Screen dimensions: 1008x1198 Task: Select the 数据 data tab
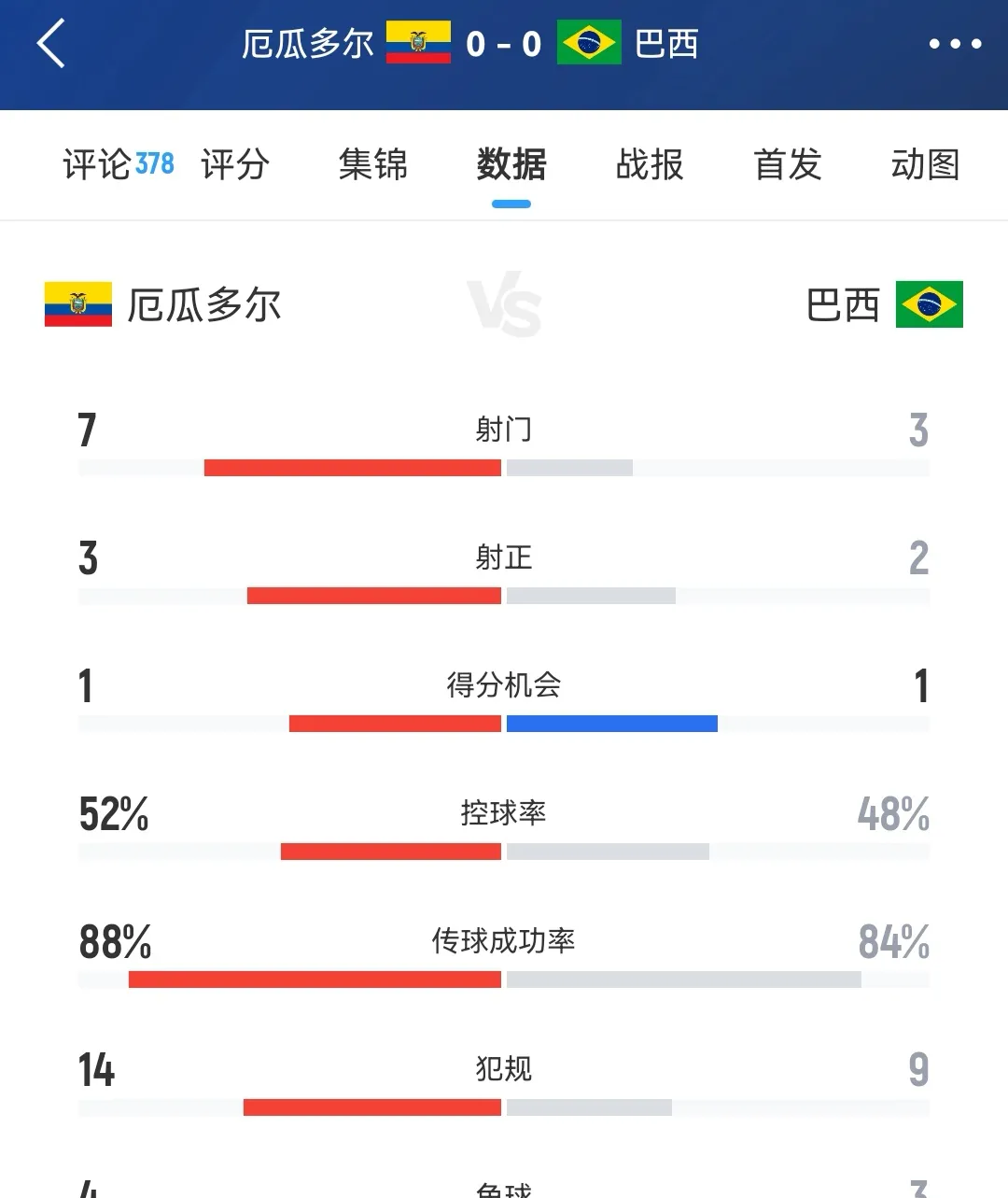point(510,165)
